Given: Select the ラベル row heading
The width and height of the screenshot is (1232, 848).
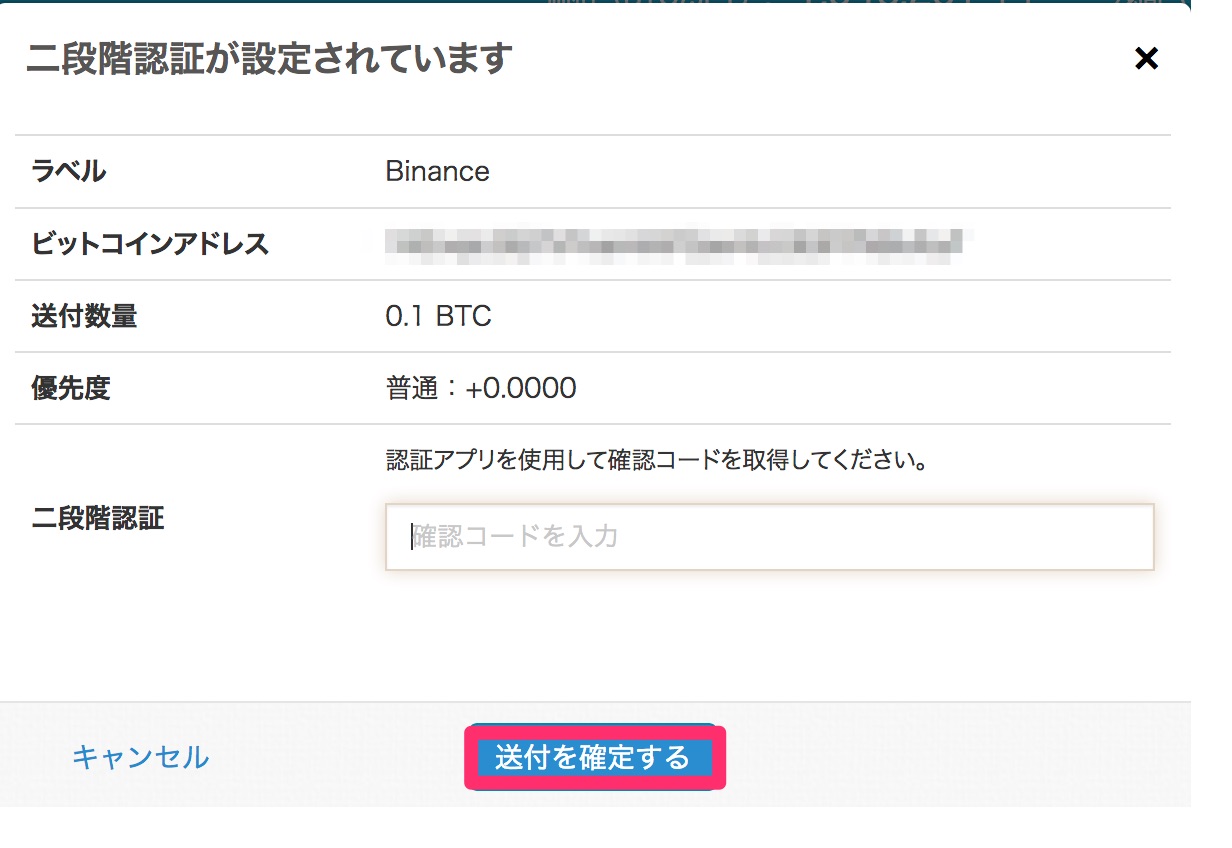Looking at the screenshot, I should coord(69,171).
